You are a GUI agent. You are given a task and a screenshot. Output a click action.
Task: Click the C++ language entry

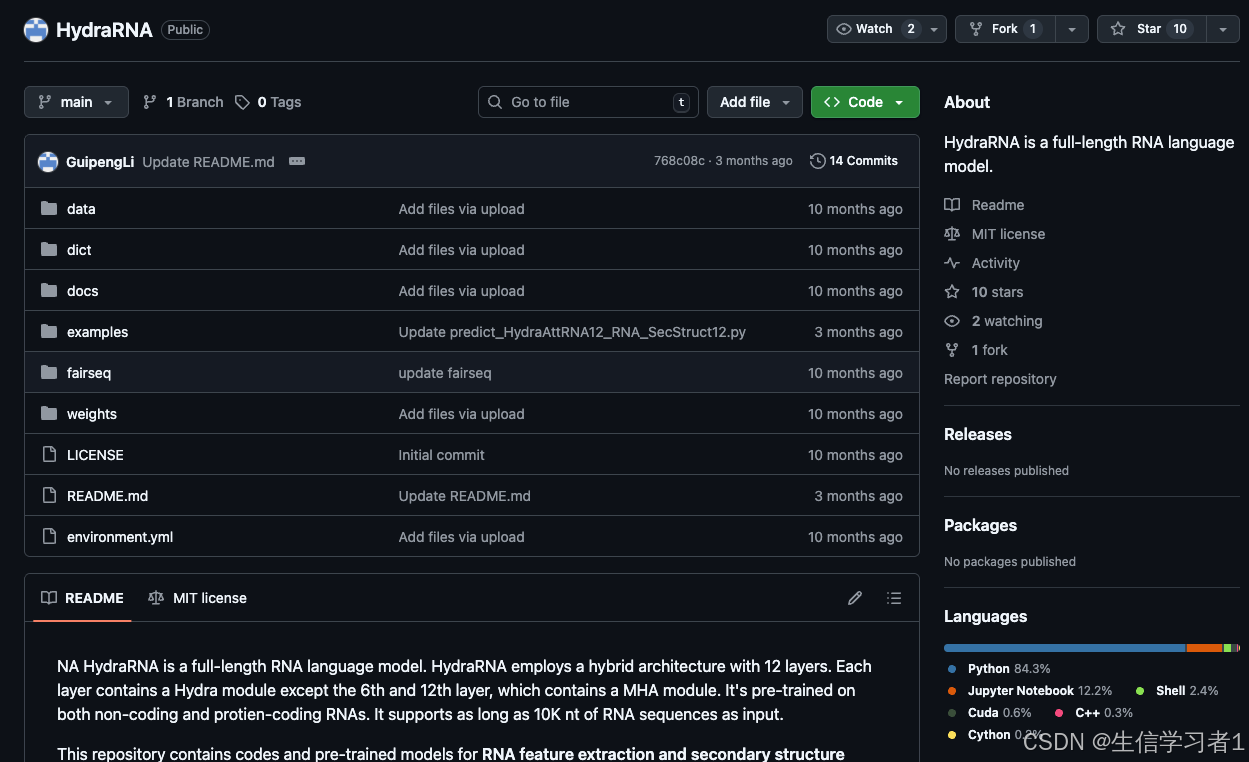click(1093, 713)
